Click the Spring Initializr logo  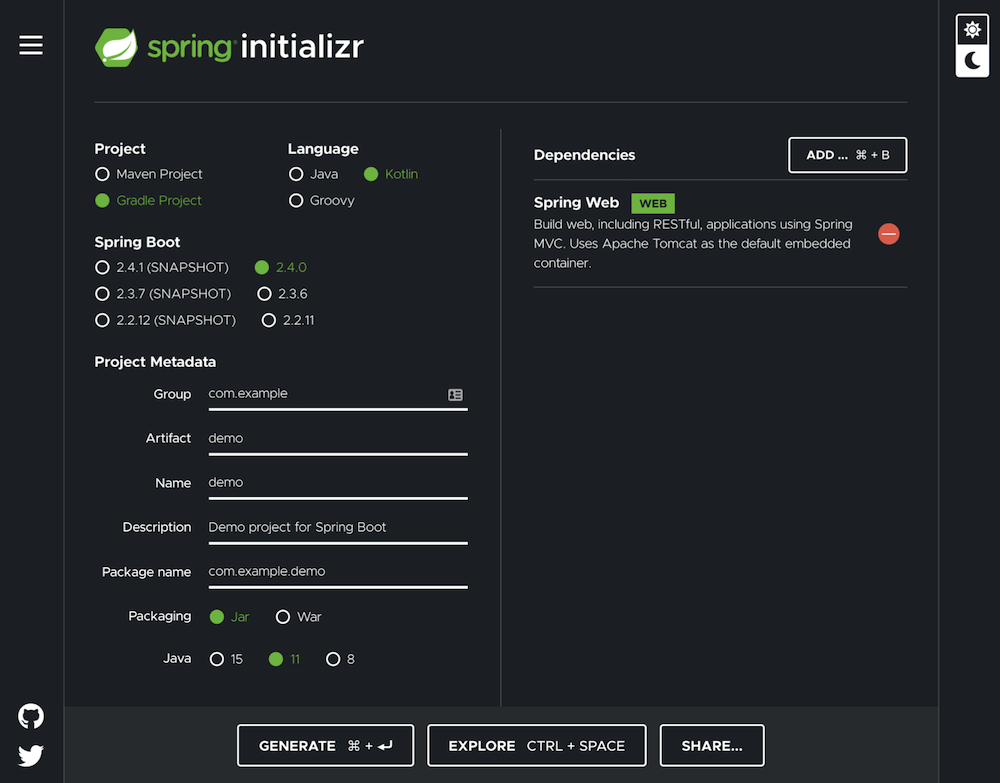coord(229,45)
